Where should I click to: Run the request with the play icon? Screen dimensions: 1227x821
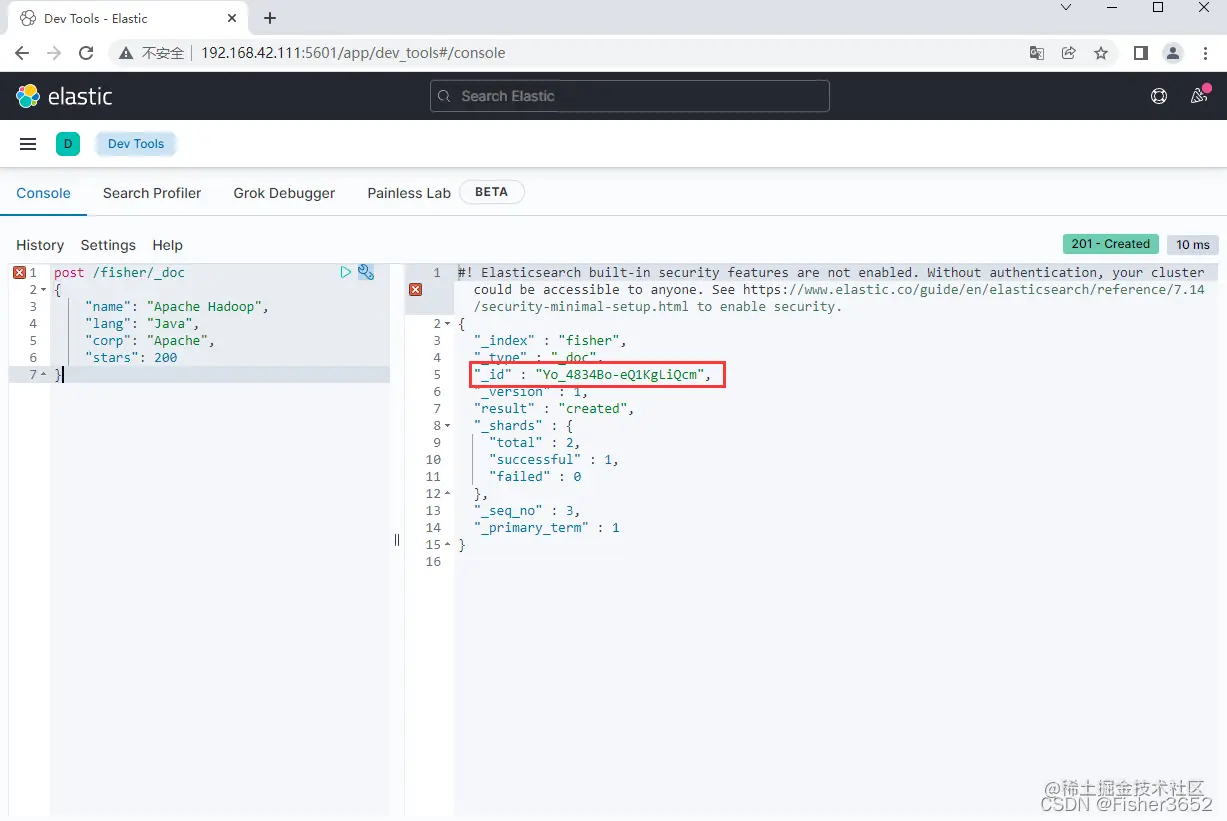pyautogui.click(x=345, y=272)
